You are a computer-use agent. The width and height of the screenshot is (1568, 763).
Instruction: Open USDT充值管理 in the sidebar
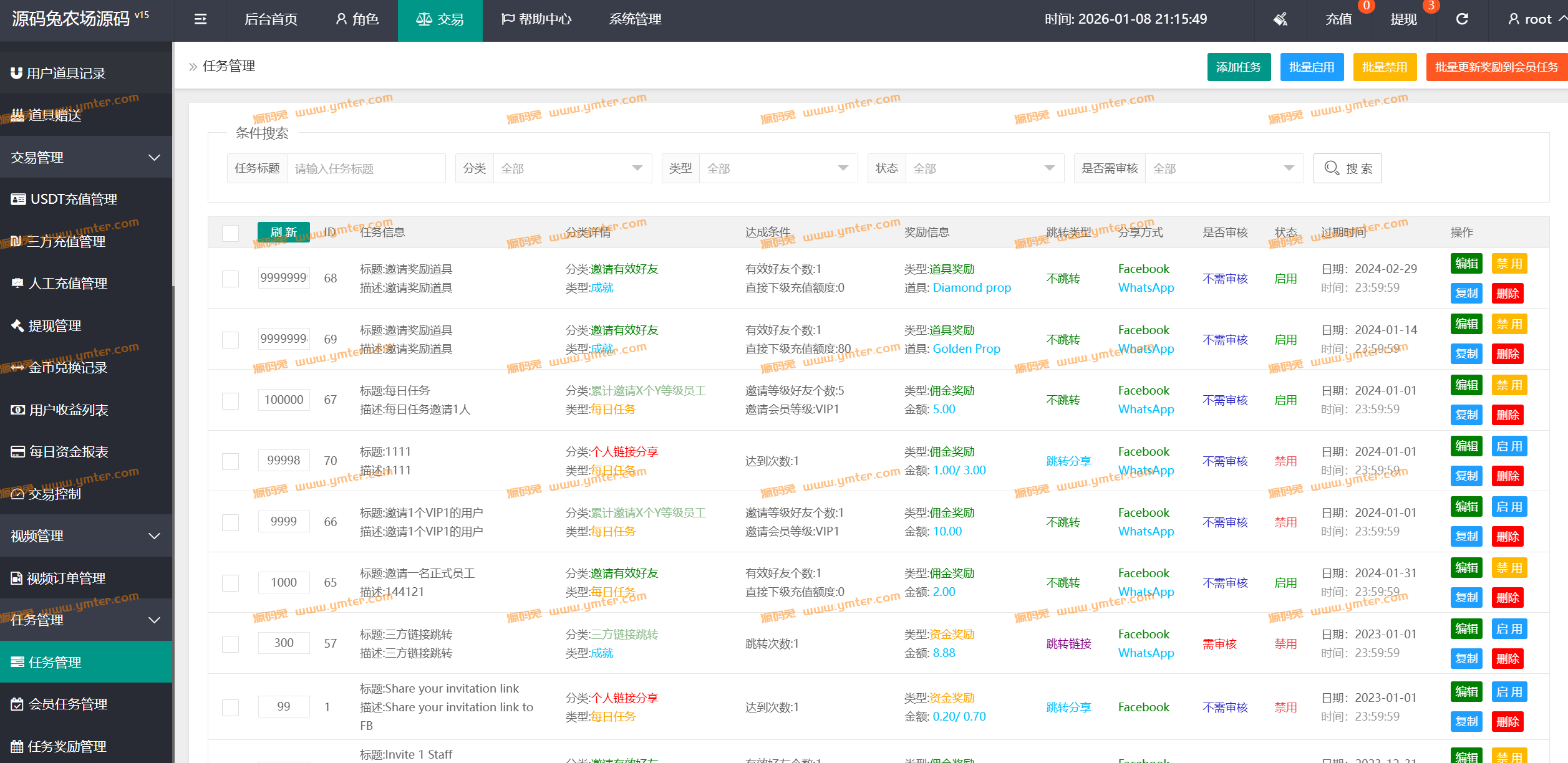[x=74, y=199]
